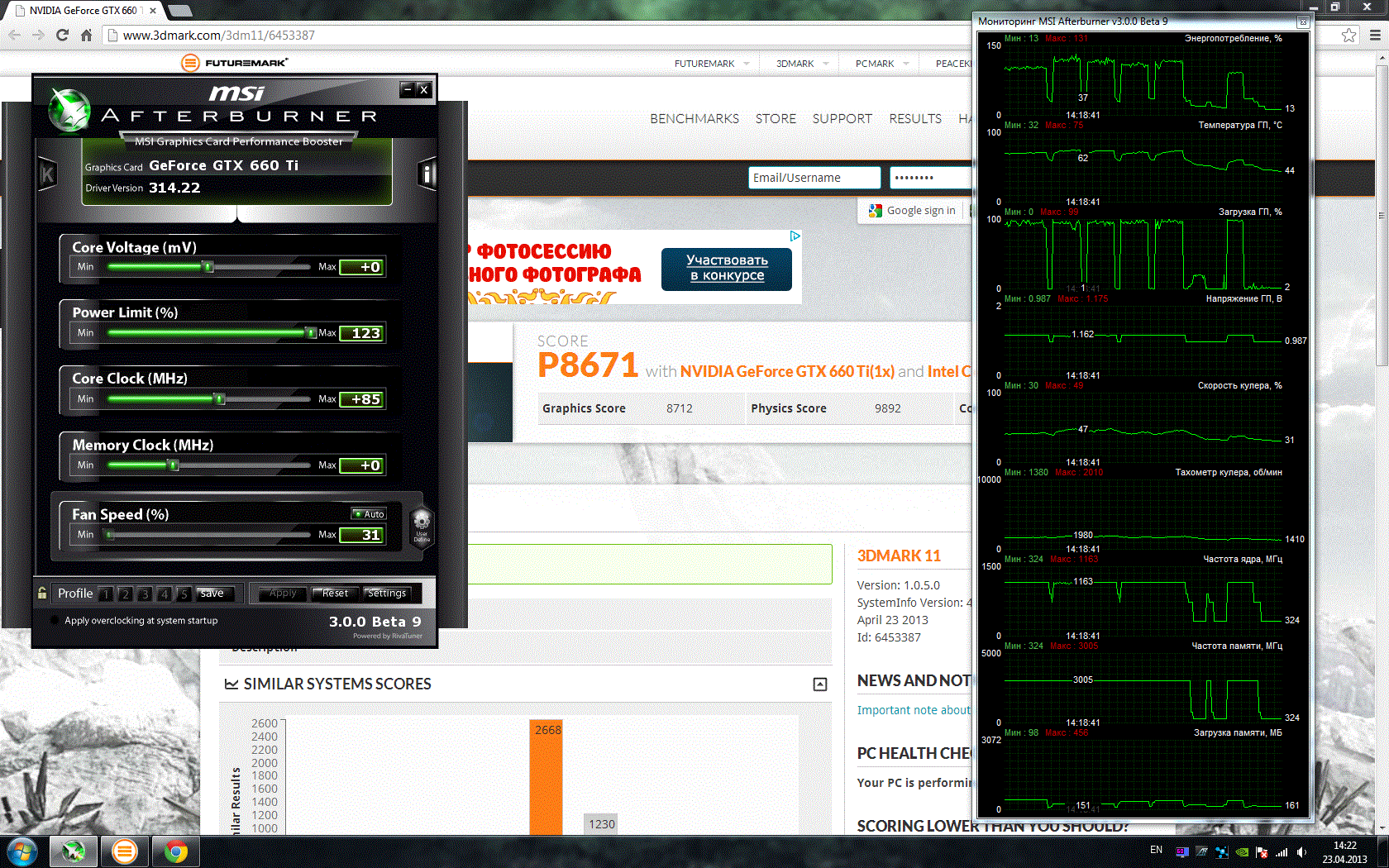This screenshot has height=868, width=1389.
Task: Focus the Email/Username input field
Action: point(814,178)
